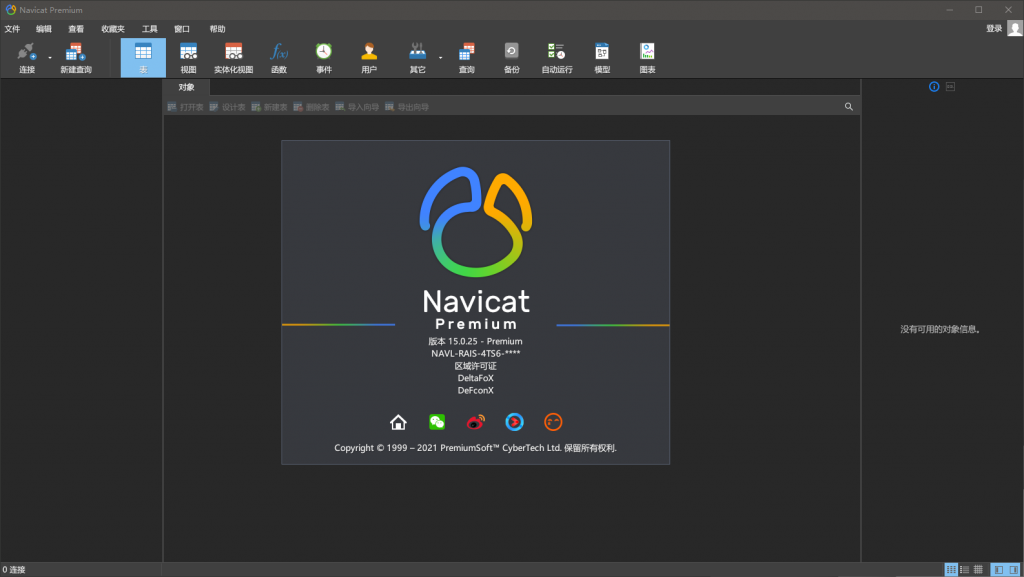Click the 导出向导 (Export Wizard) button
This screenshot has height=577, width=1024.
tap(406, 107)
